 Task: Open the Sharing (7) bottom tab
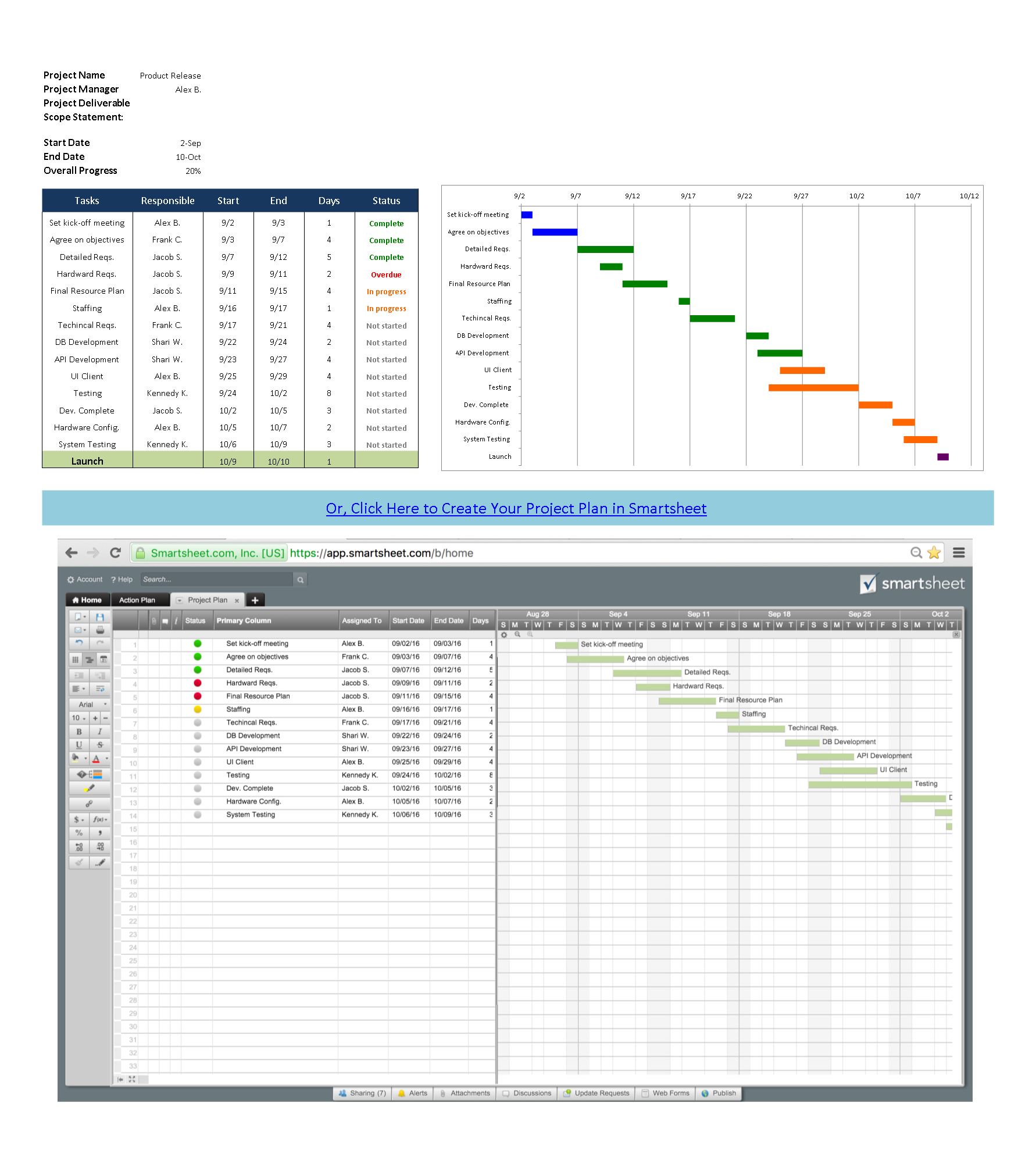click(362, 1094)
